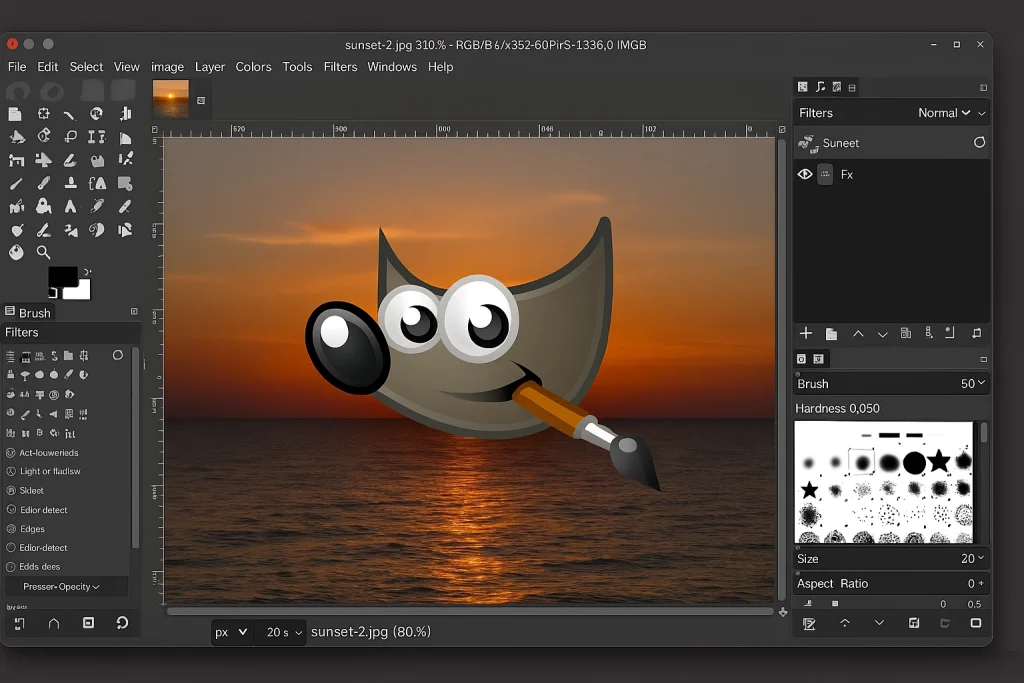
Task: Open the File menu
Action: point(17,67)
